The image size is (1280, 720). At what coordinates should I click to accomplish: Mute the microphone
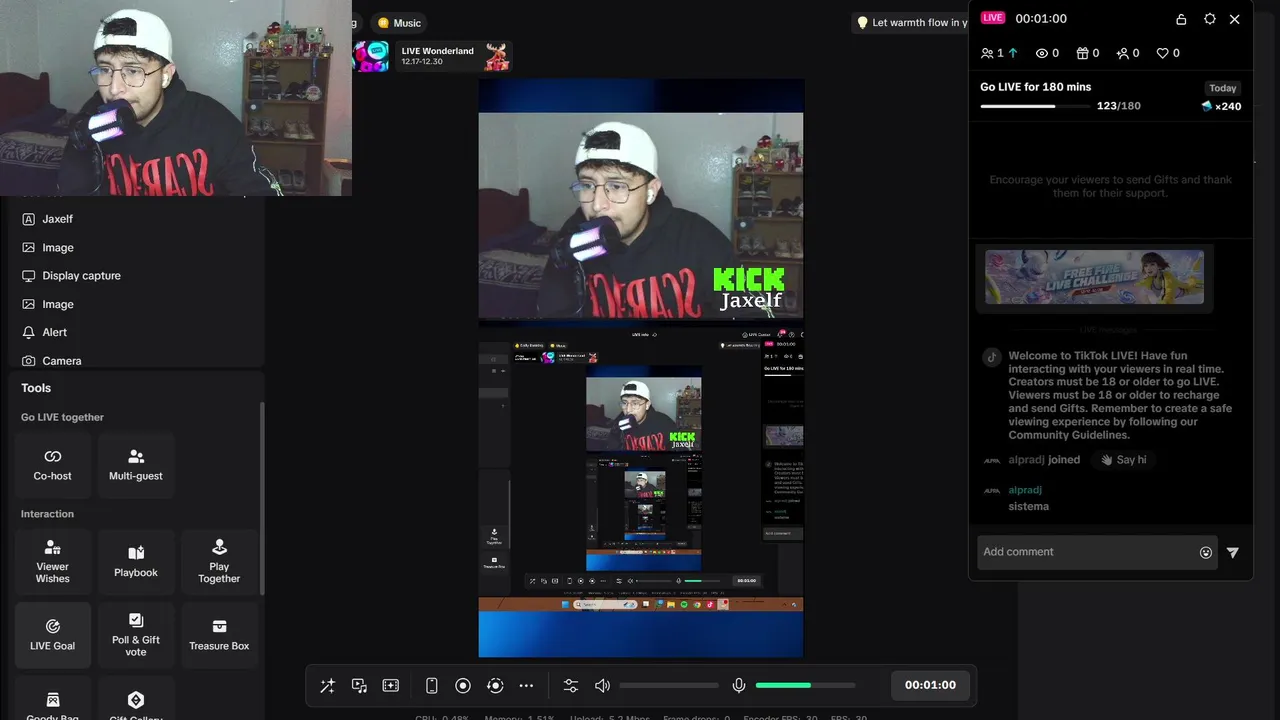pos(739,686)
